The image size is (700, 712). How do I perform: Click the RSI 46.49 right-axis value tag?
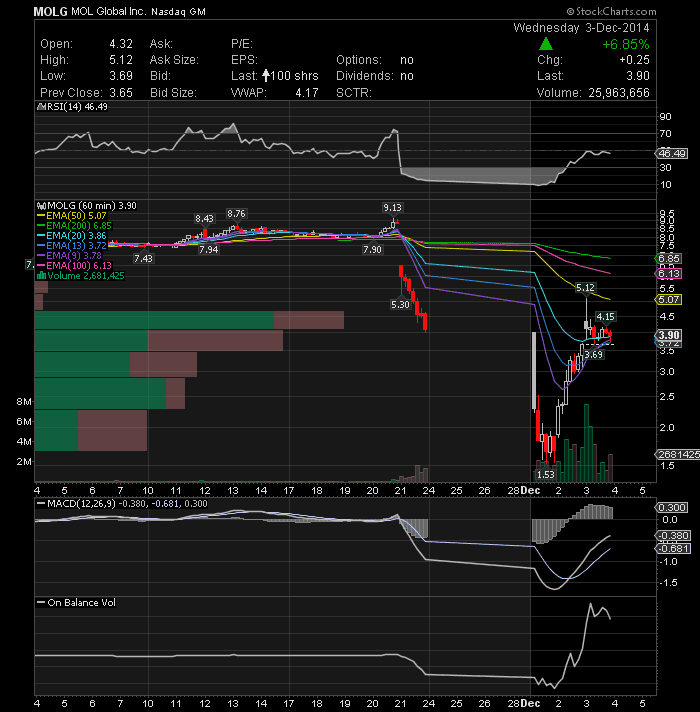tap(672, 153)
